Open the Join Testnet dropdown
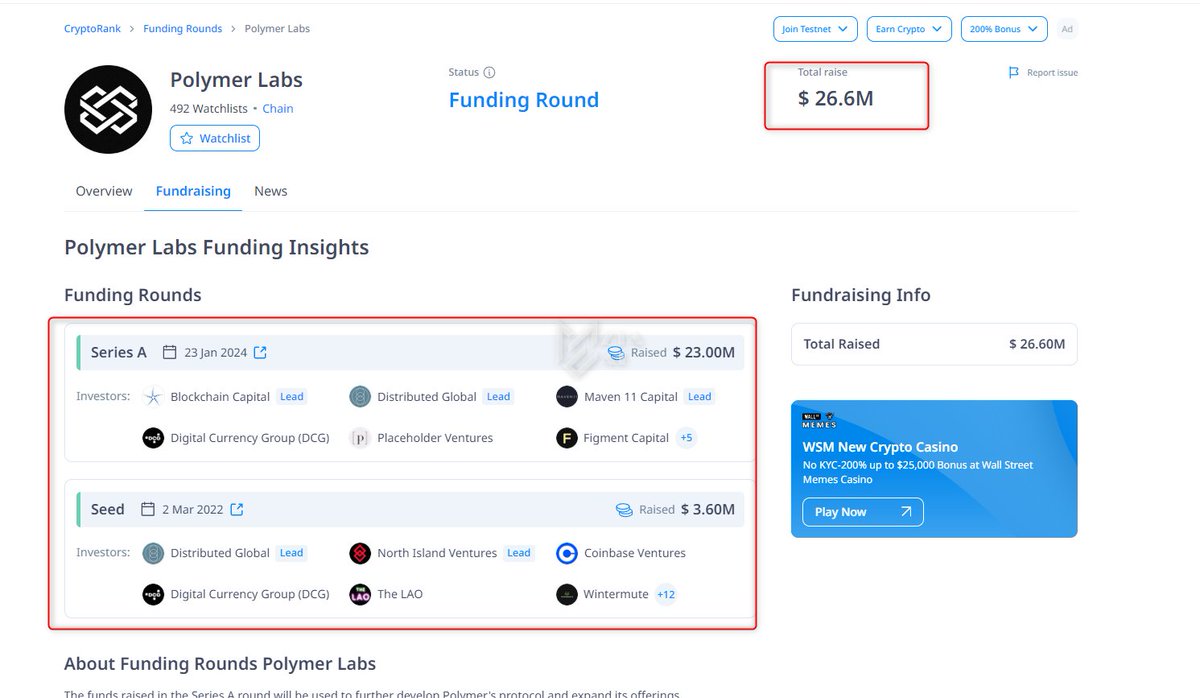Viewport: 1200px width, 698px height. coord(815,29)
